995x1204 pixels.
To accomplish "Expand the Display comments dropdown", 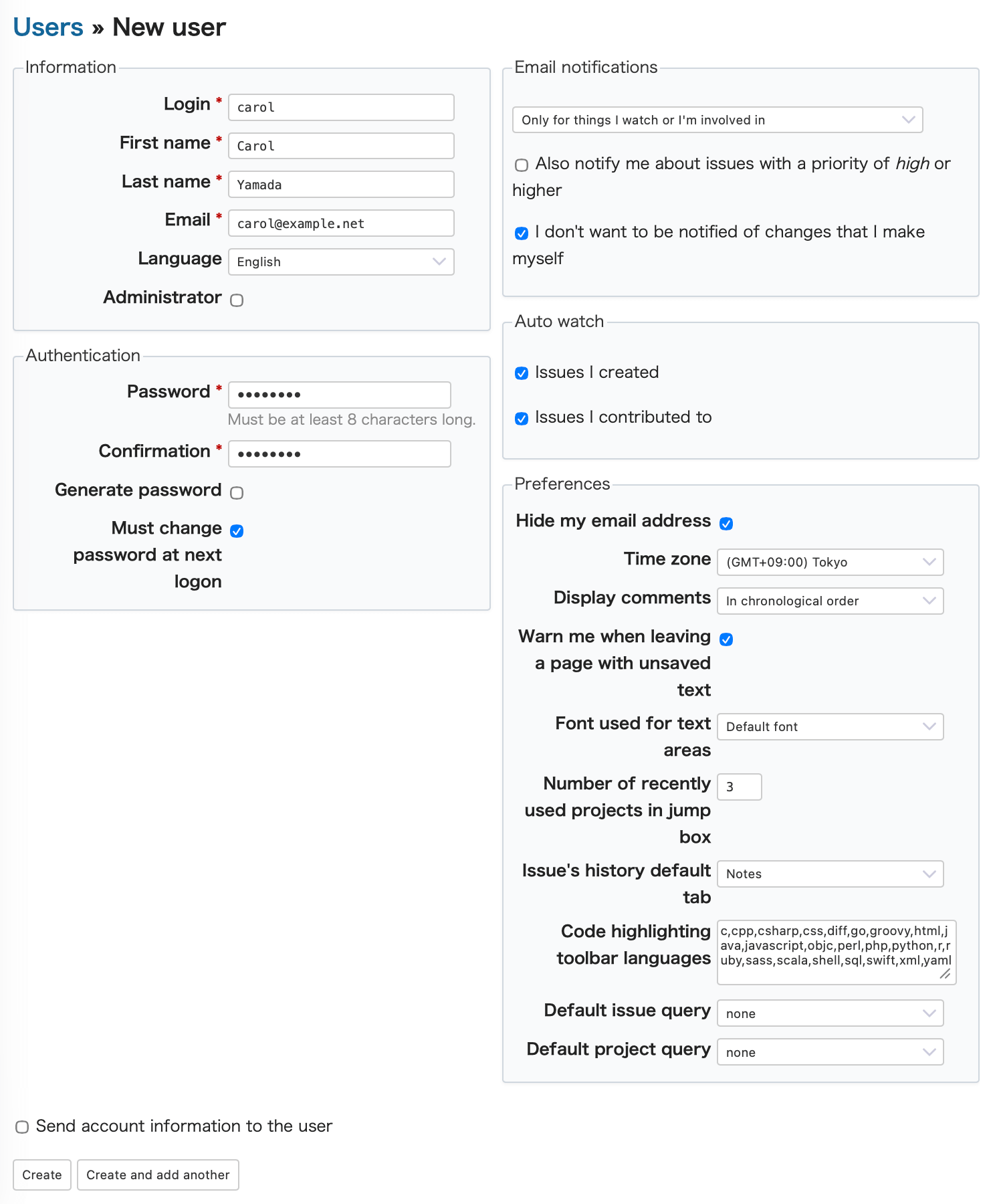I will coord(830,601).
